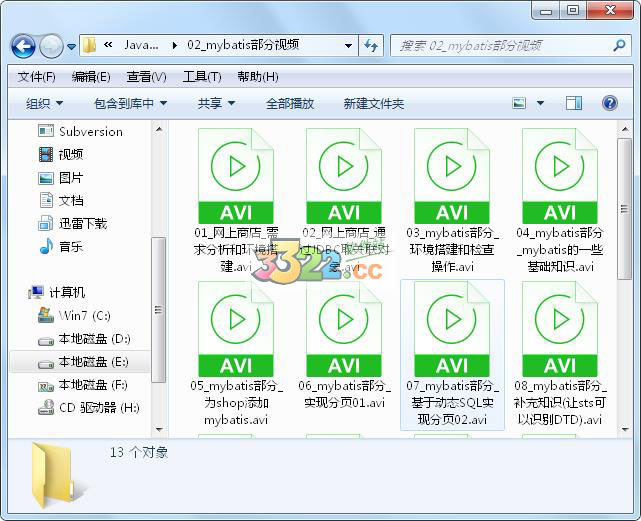Select 05_mybatis部分_为shop添加mybatis.avi icon
This screenshot has height=521, width=641.
236,329
